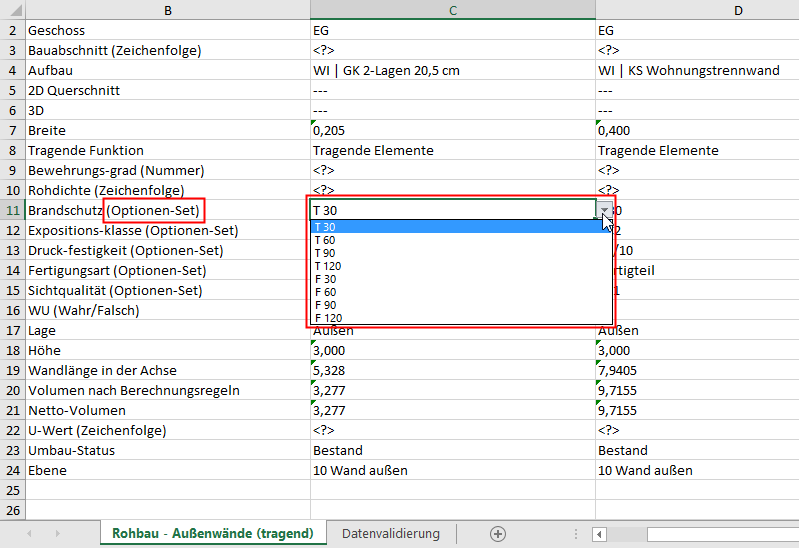Image resolution: width=799 pixels, height=548 pixels.
Task: Click the Bewehrungs-grad (Nummer) cell
Action: click(x=168, y=170)
